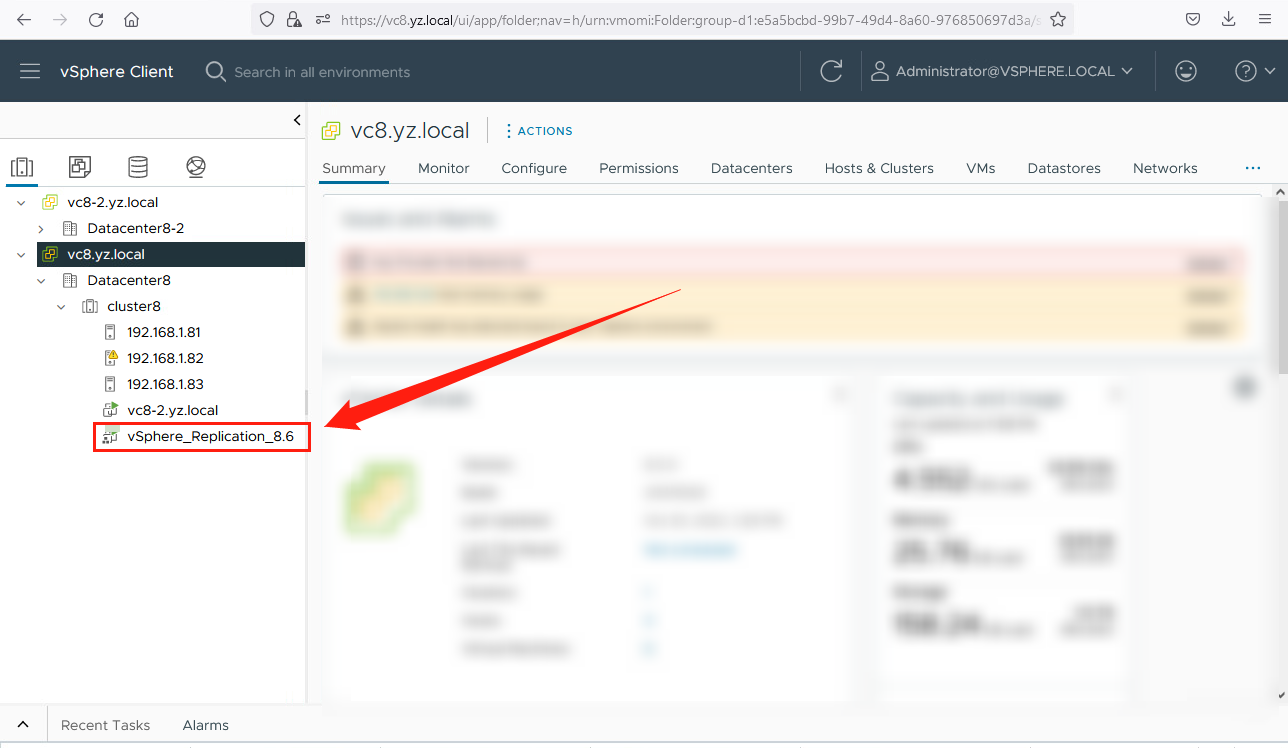Image resolution: width=1288 pixels, height=748 pixels.
Task: Switch to VMs and Templates inventory view icon
Action: coord(80,166)
